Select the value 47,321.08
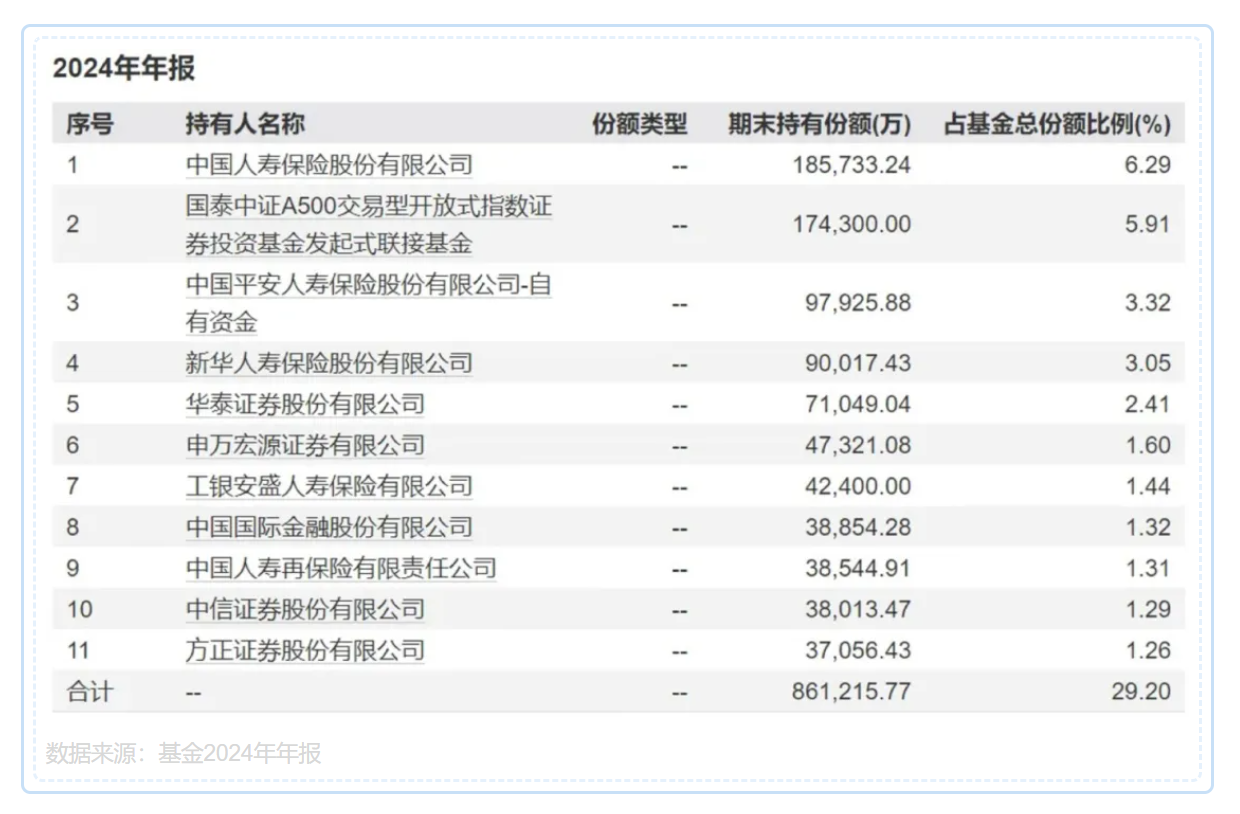The width and height of the screenshot is (1240, 814). click(x=858, y=445)
